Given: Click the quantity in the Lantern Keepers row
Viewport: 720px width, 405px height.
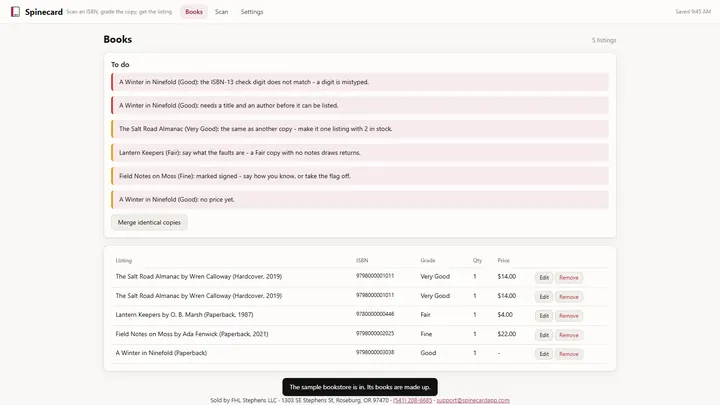Looking at the screenshot, I should pyautogui.click(x=475, y=315).
